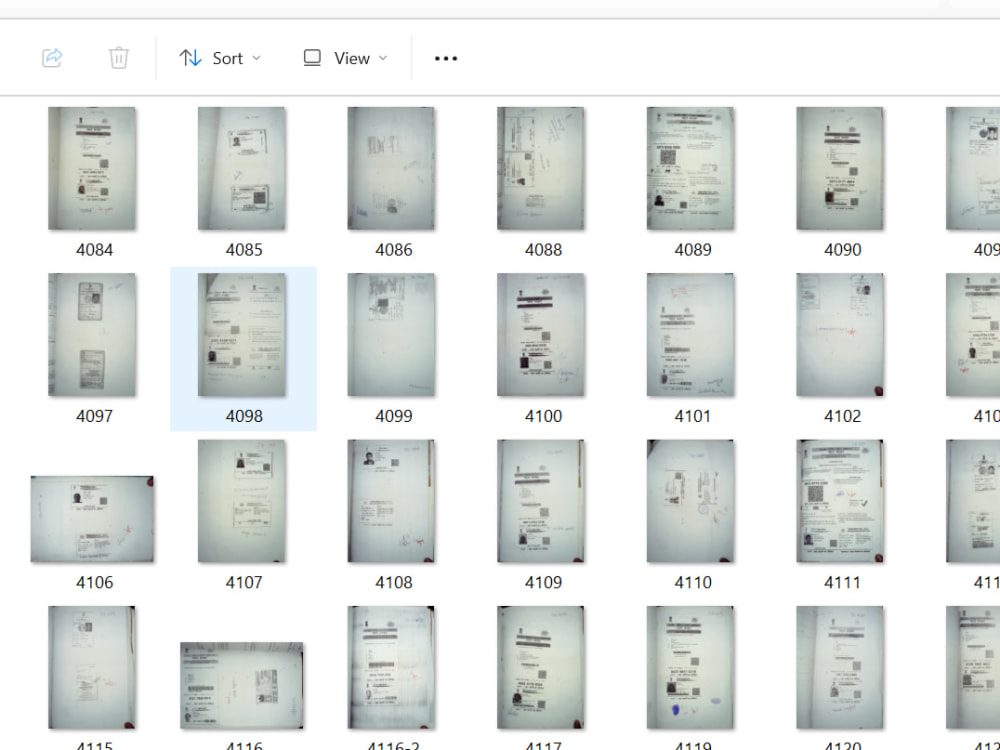Image resolution: width=1000 pixels, height=750 pixels.
Task: Click the file name label 4106
Action: [x=94, y=583]
